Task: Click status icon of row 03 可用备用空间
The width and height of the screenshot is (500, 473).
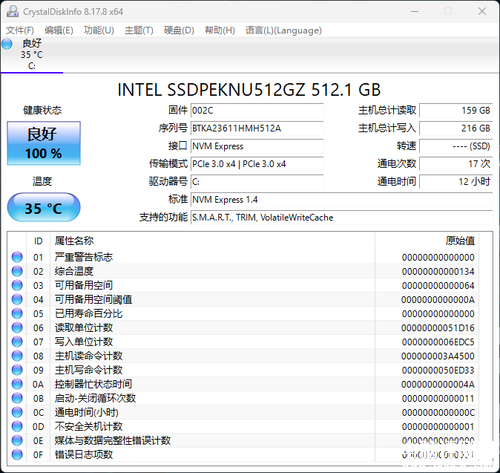Action: tap(17, 285)
